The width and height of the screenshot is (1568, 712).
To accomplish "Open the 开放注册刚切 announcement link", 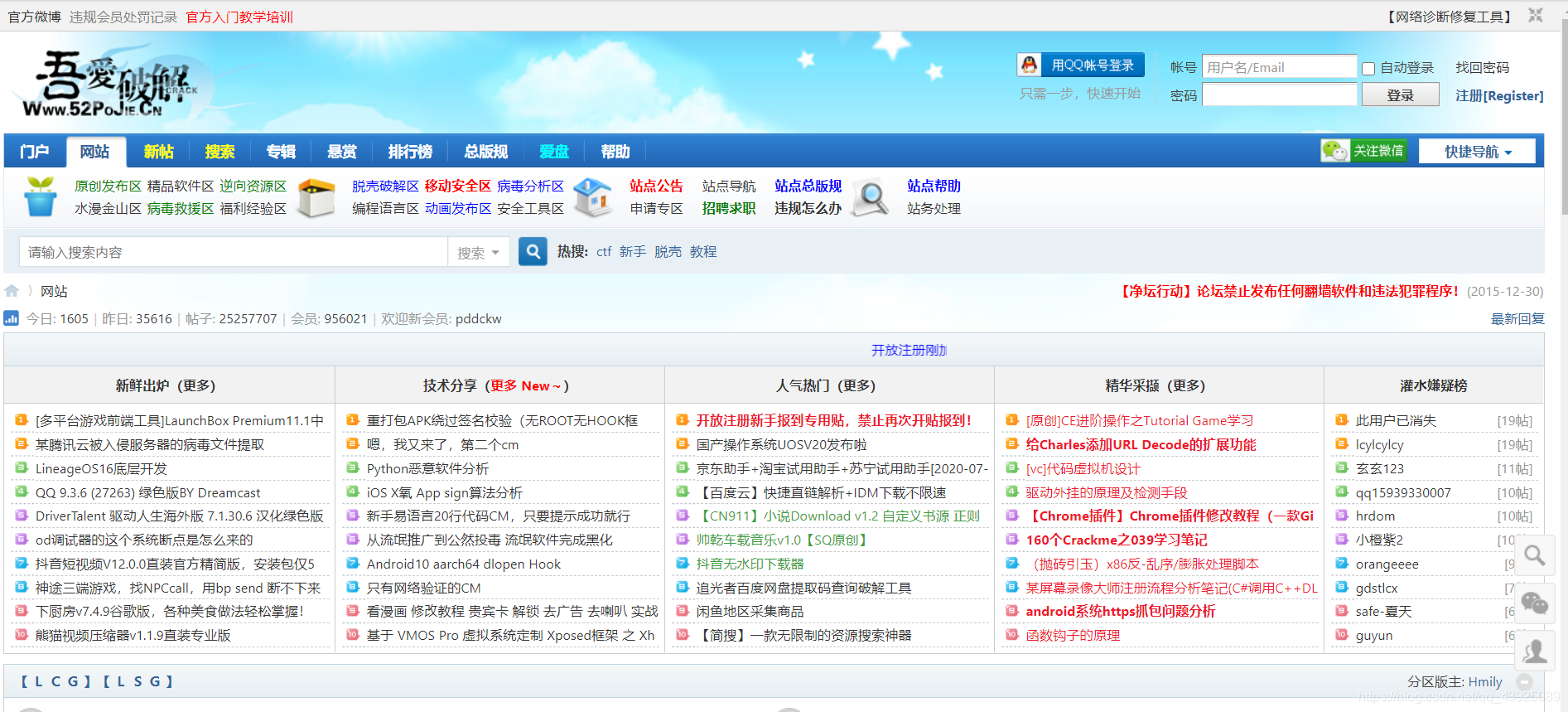I will tap(909, 350).
